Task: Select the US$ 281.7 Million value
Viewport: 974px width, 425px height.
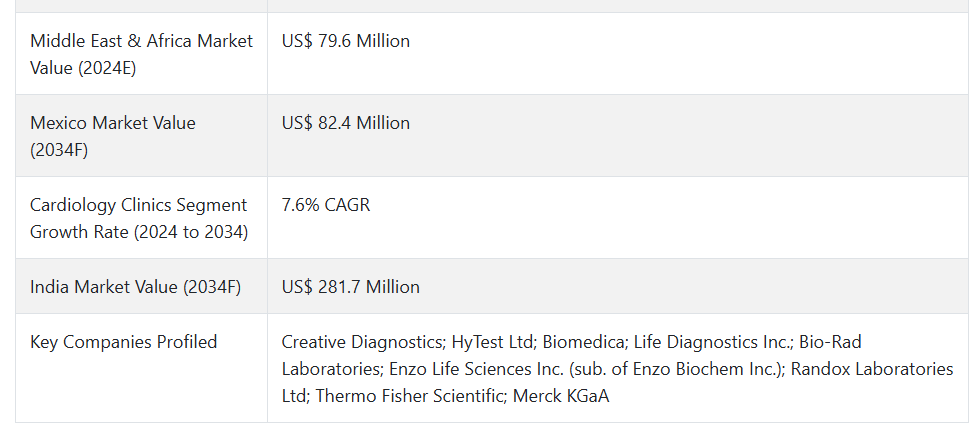Action: coord(350,287)
